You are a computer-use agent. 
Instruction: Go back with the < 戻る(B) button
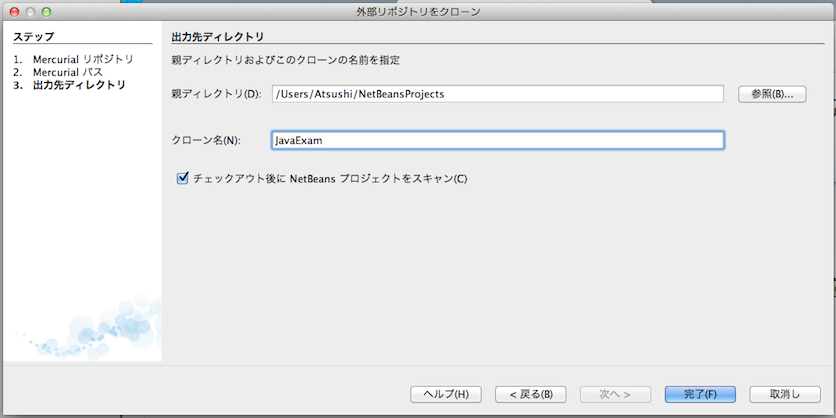pyautogui.click(x=530, y=394)
